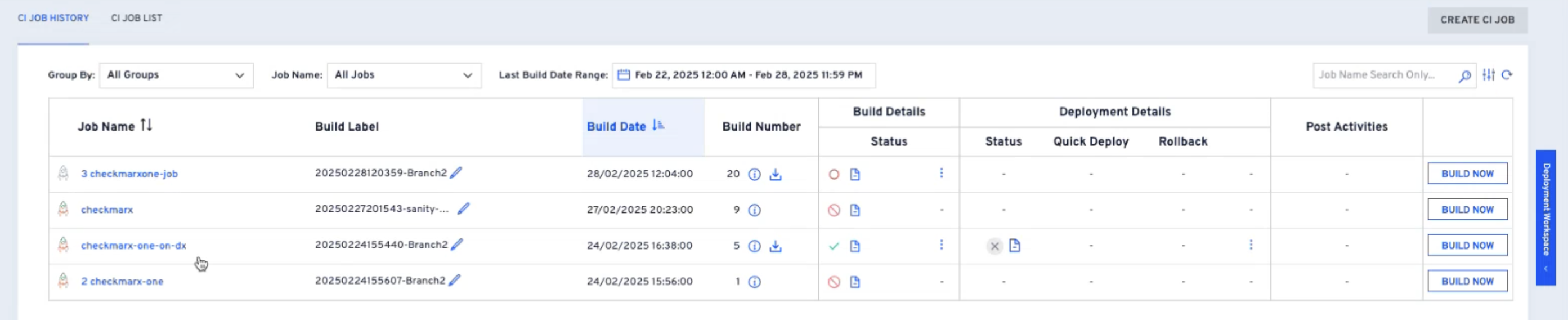Image resolution: width=1568 pixels, height=320 pixels.
Task: Open build kebab menu for 3 checkmarxone-job
Action: click(x=941, y=173)
